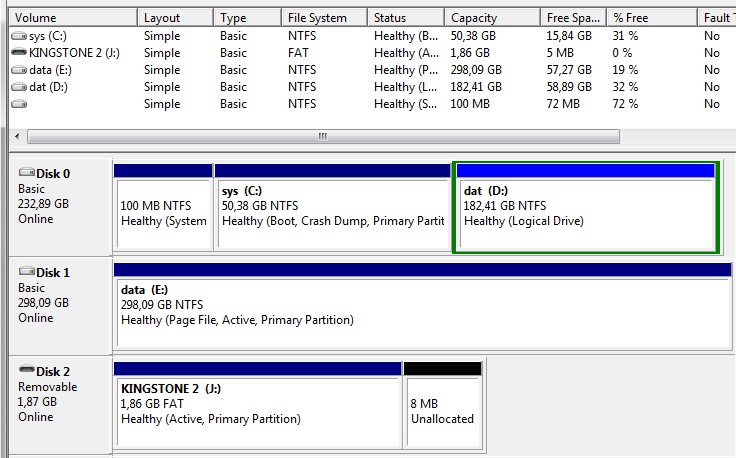Sort list by Capacity column header
736x458 pixels.
coord(492,18)
